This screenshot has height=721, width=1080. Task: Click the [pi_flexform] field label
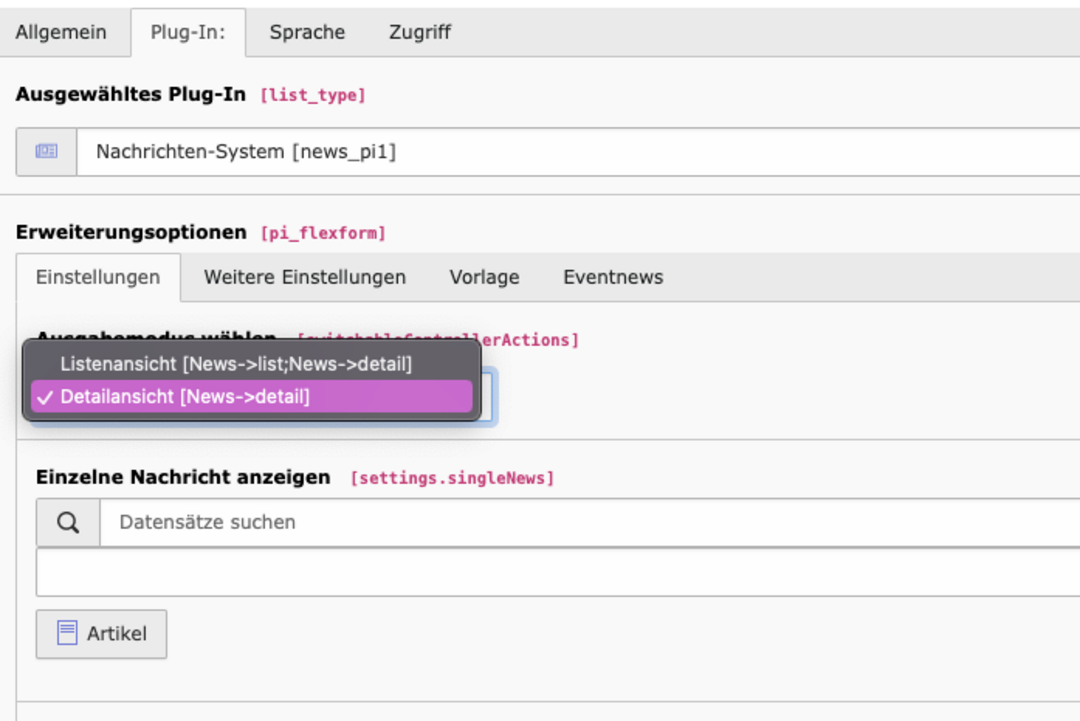coord(323,233)
